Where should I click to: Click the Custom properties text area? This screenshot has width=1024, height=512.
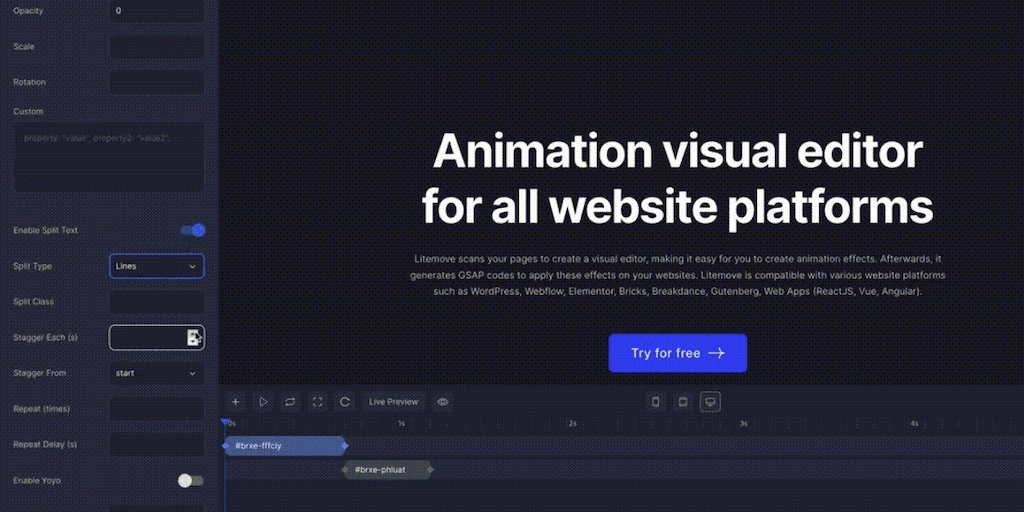tap(108, 157)
